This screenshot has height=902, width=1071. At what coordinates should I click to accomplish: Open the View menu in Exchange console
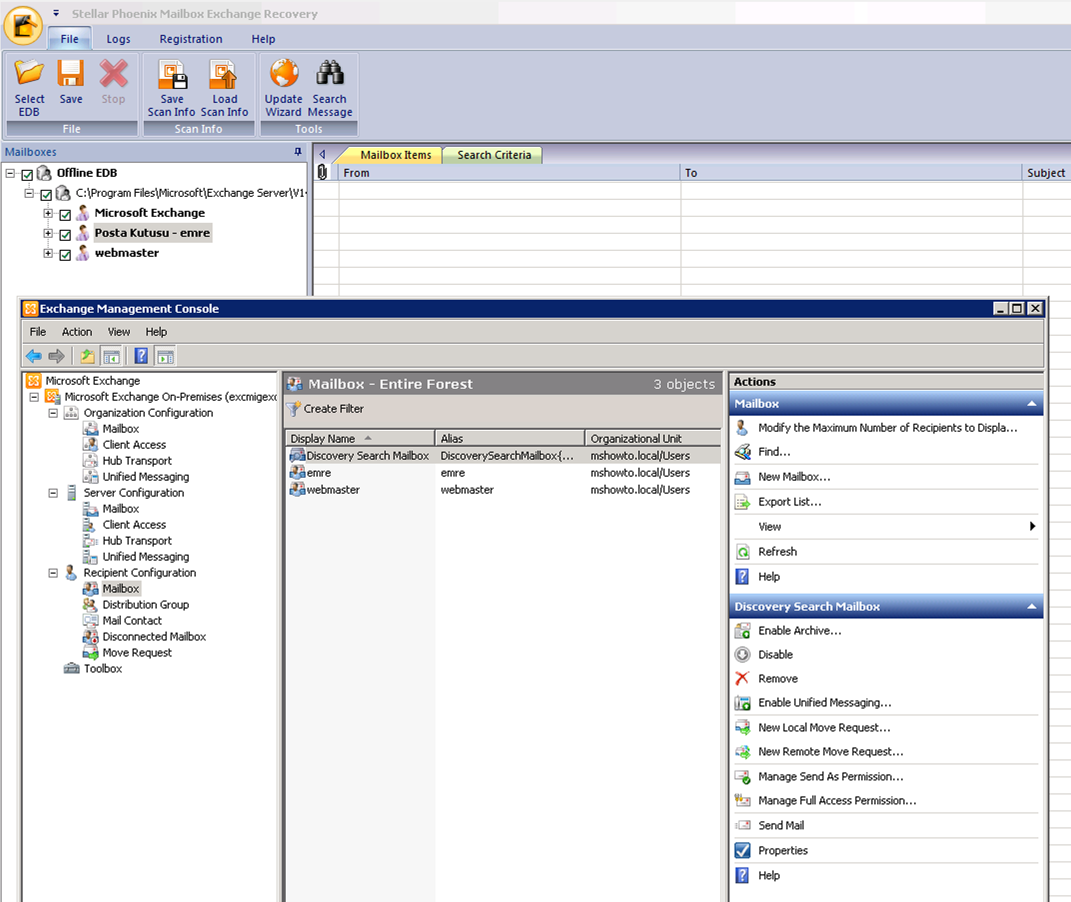(x=119, y=332)
